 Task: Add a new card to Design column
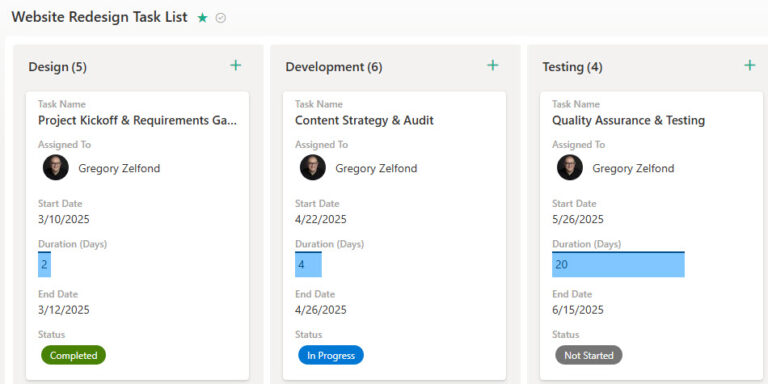pos(236,65)
